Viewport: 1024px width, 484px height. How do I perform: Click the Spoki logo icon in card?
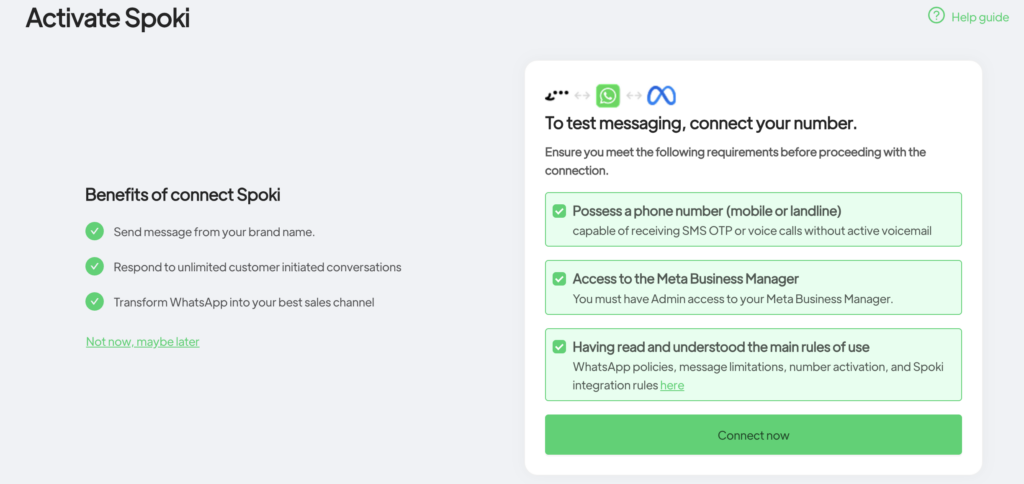[x=557, y=96]
